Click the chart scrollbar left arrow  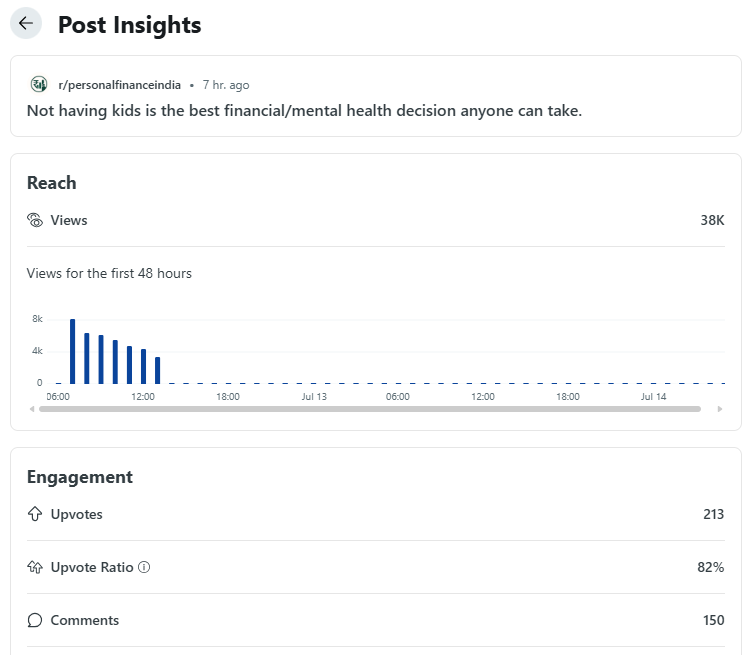[x=32, y=408]
